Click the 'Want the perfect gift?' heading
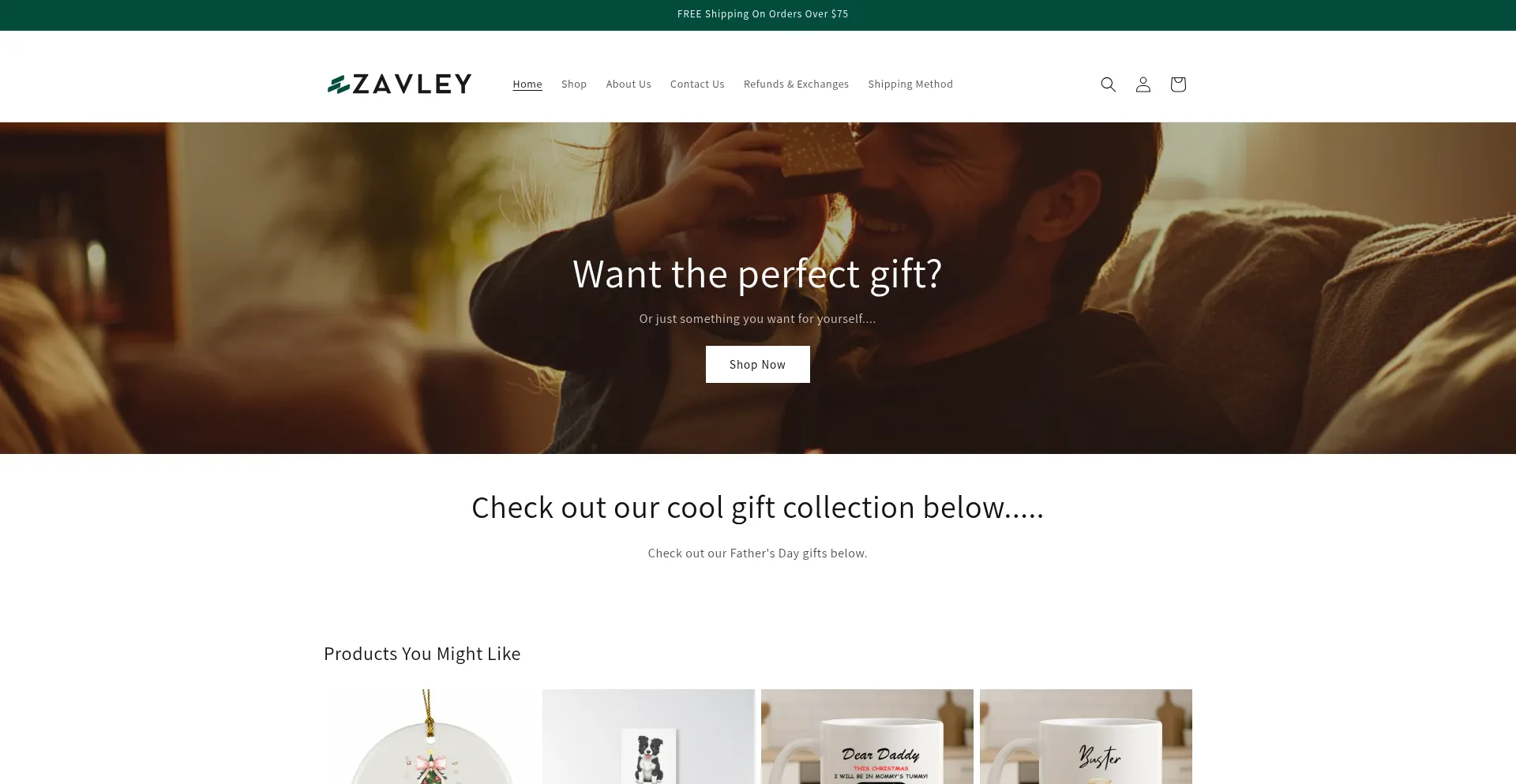Viewport: 1516px width, 784px height. 757,273
